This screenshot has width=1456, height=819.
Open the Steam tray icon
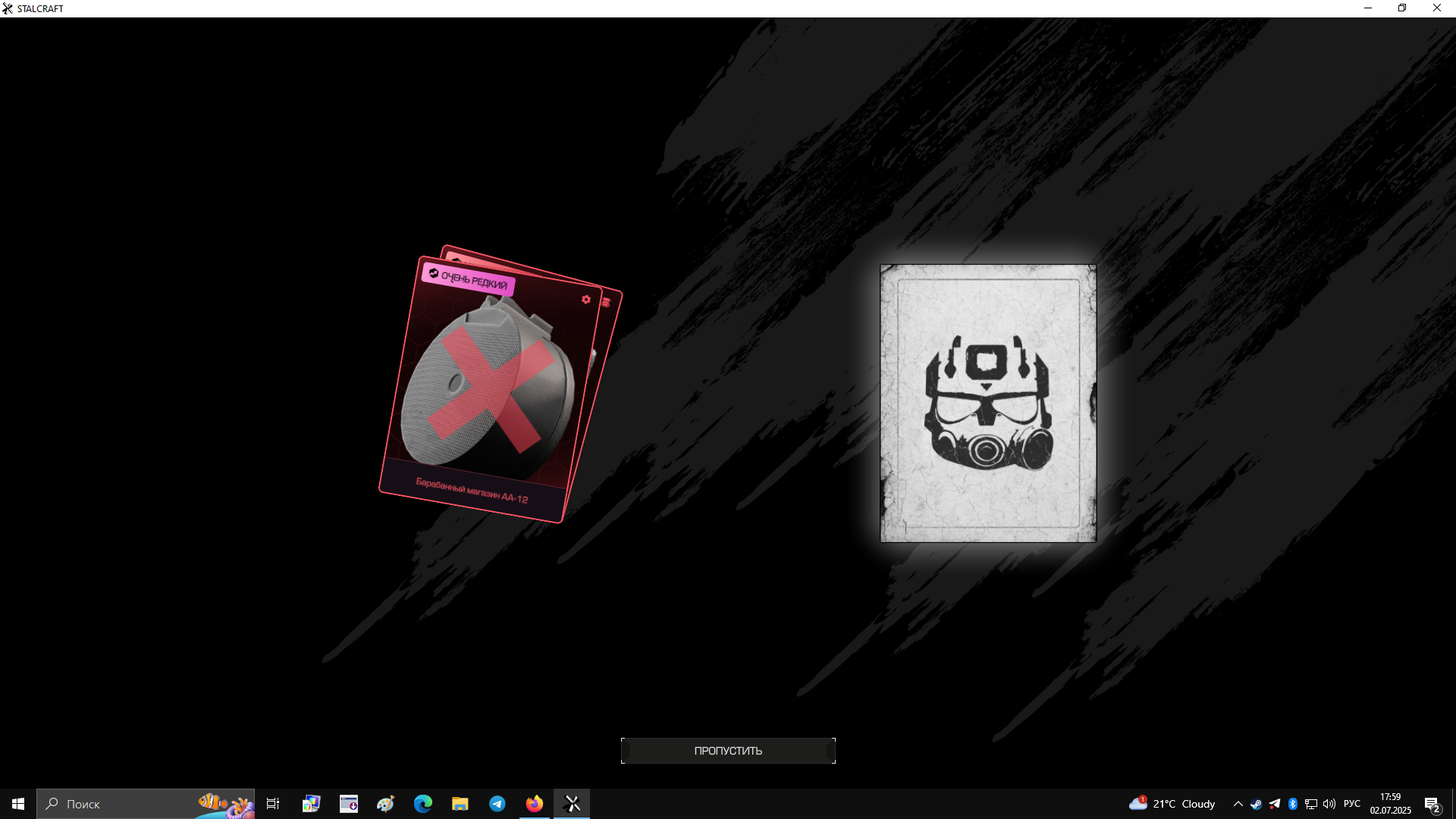[1257, 804]
